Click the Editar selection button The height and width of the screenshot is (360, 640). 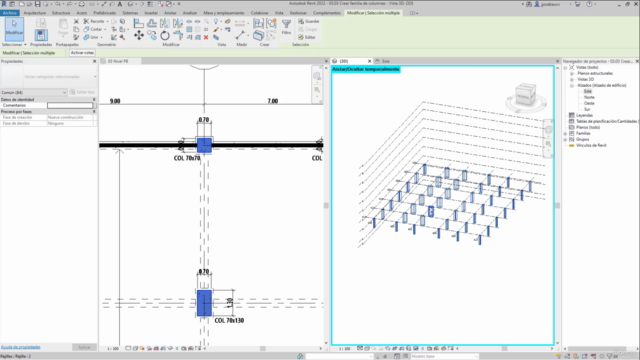307,37
